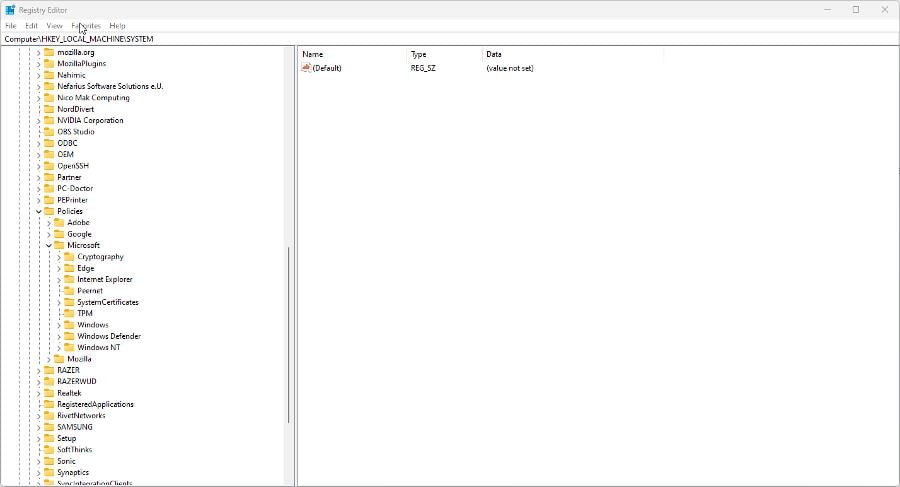900x487 pixels.
Task: Expand the RAZER key
Action: (x=39, y=370)
